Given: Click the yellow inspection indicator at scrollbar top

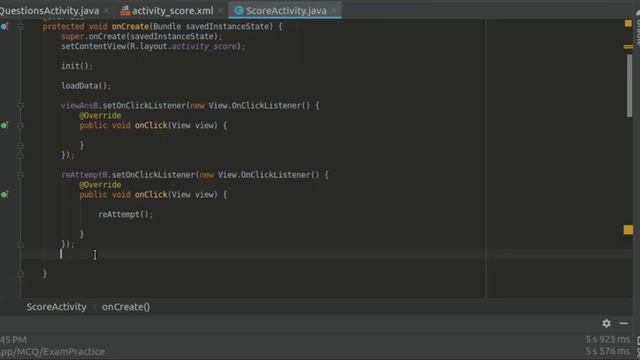Looking at the screenshot, I should coord(628,24).
